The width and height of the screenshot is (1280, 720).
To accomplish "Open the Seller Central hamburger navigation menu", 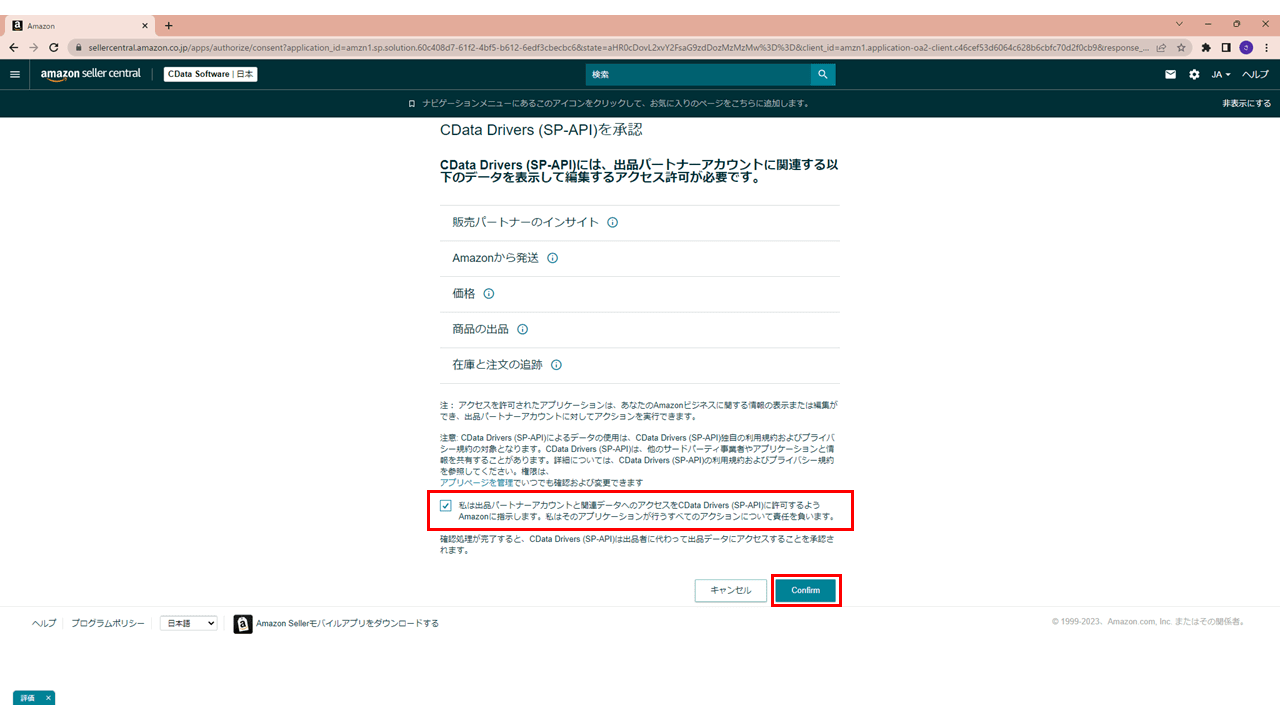I will (x=15, y=74).
